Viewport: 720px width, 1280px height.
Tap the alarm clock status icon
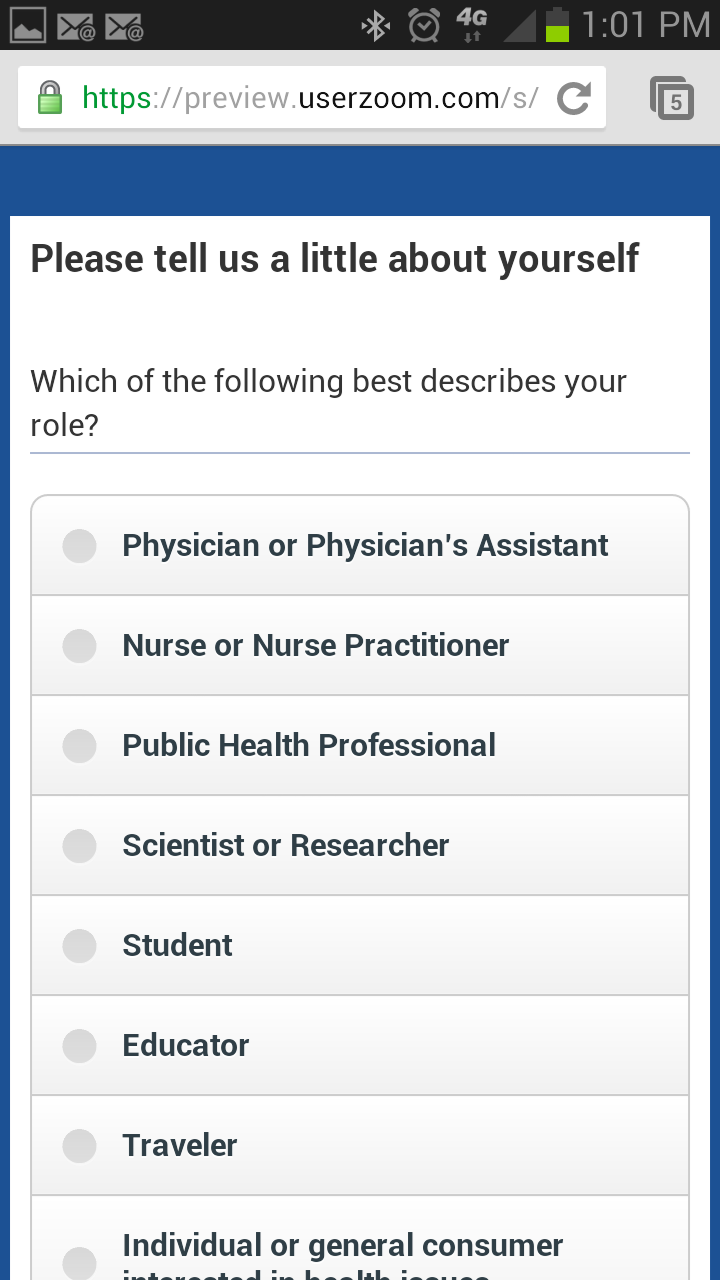click(424, 24)
